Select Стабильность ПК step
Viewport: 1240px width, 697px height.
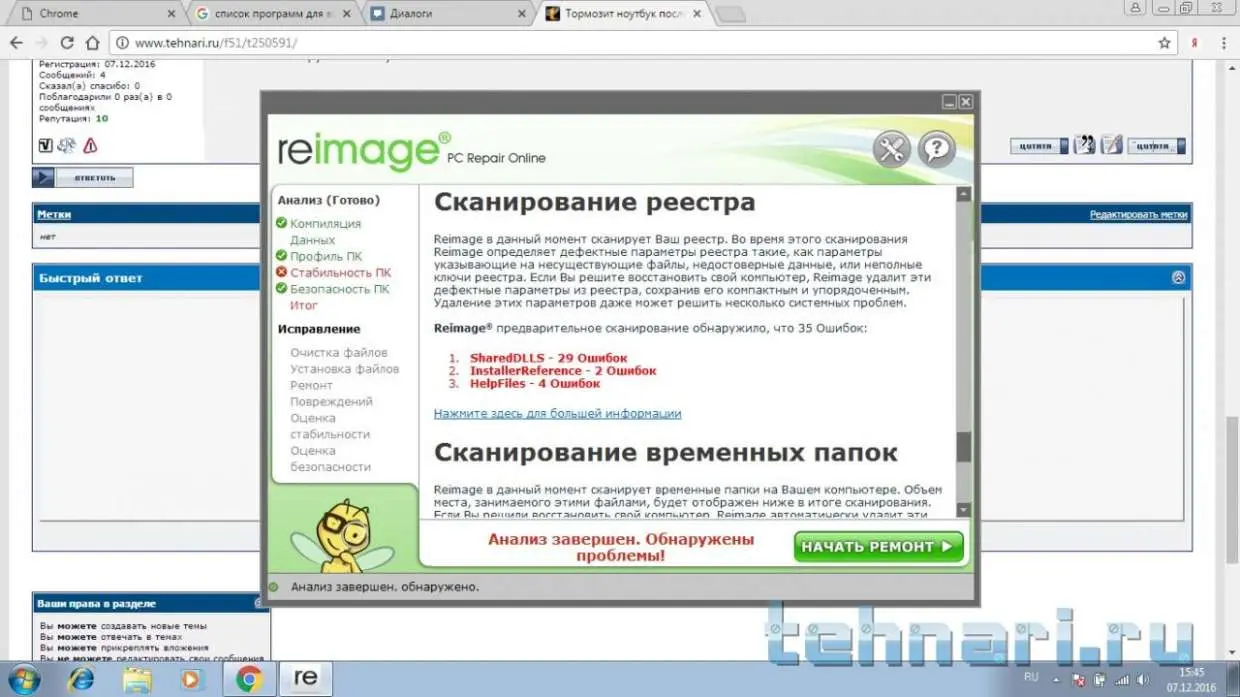(x=340, y=272)
